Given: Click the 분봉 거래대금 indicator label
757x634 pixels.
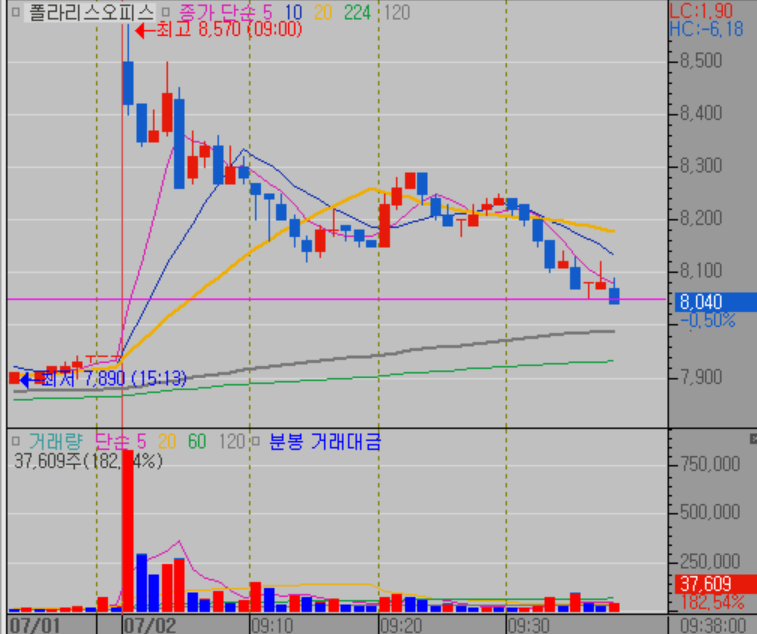Looking at the screenshot, I should (324, 441).
